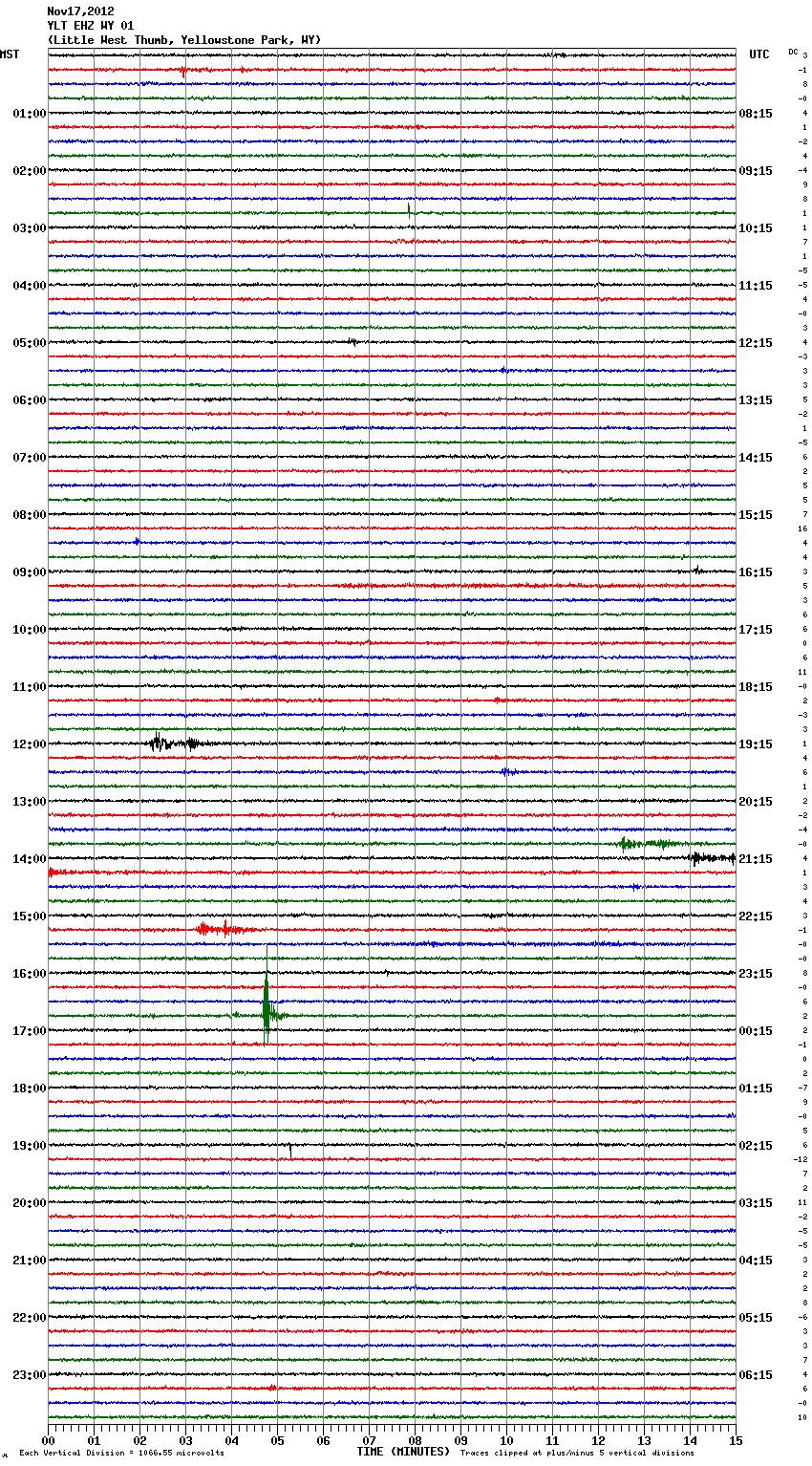Viewport: 812px width, 1466px height.
Task: Click the 23:15 UTC time label
Action: 756,974
